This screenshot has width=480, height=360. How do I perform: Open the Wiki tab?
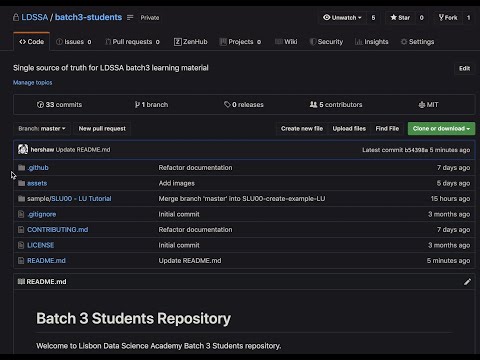click(286, 42)
